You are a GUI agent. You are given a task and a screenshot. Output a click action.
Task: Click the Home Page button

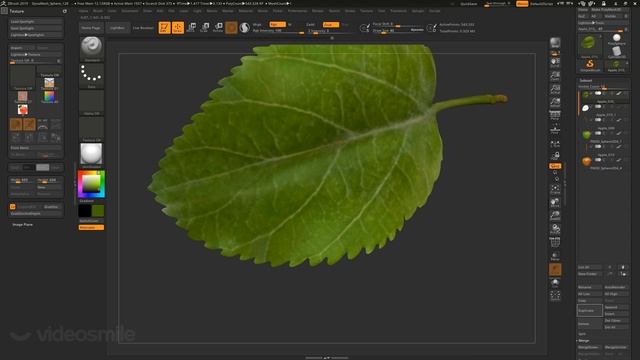91,28
